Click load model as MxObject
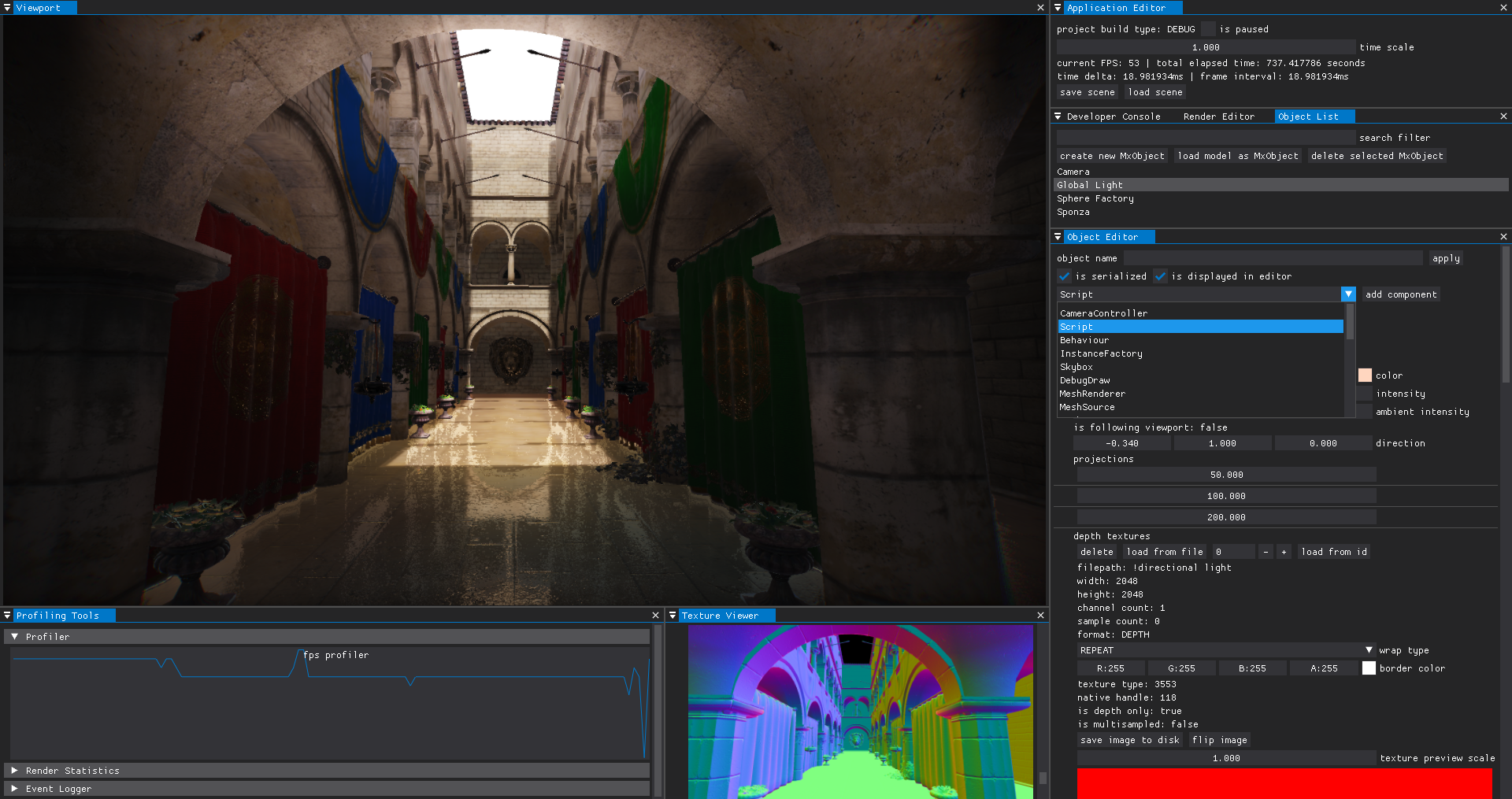 pos(1238,156)
